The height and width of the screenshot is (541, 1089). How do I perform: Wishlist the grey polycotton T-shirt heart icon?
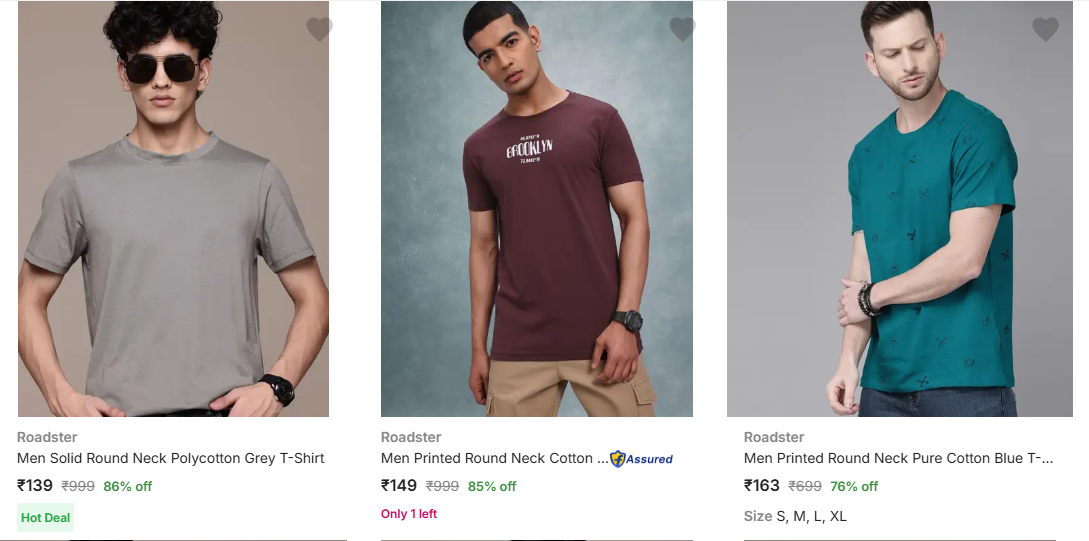point(319,30)
